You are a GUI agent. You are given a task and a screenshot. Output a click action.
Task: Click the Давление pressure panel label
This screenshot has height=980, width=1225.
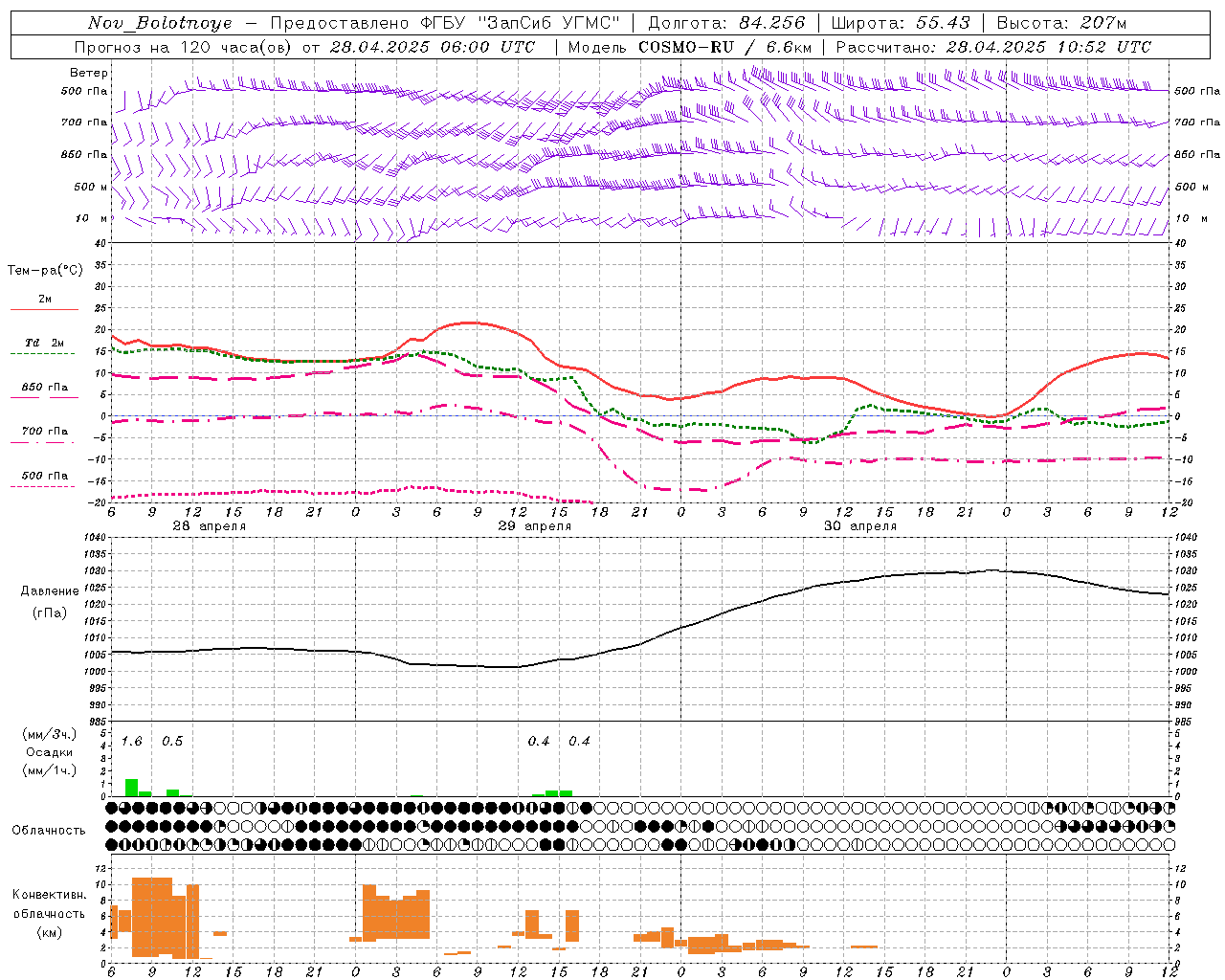pos(50,591)
